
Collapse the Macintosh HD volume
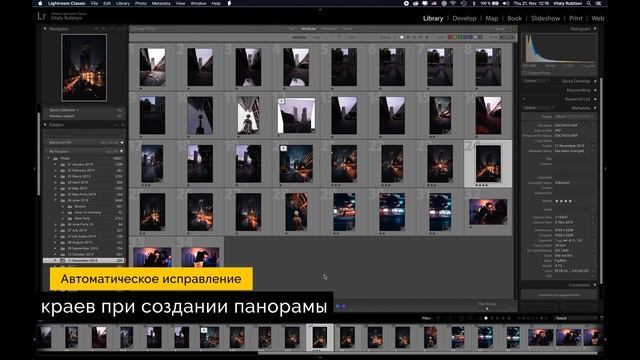coord(122,142)
